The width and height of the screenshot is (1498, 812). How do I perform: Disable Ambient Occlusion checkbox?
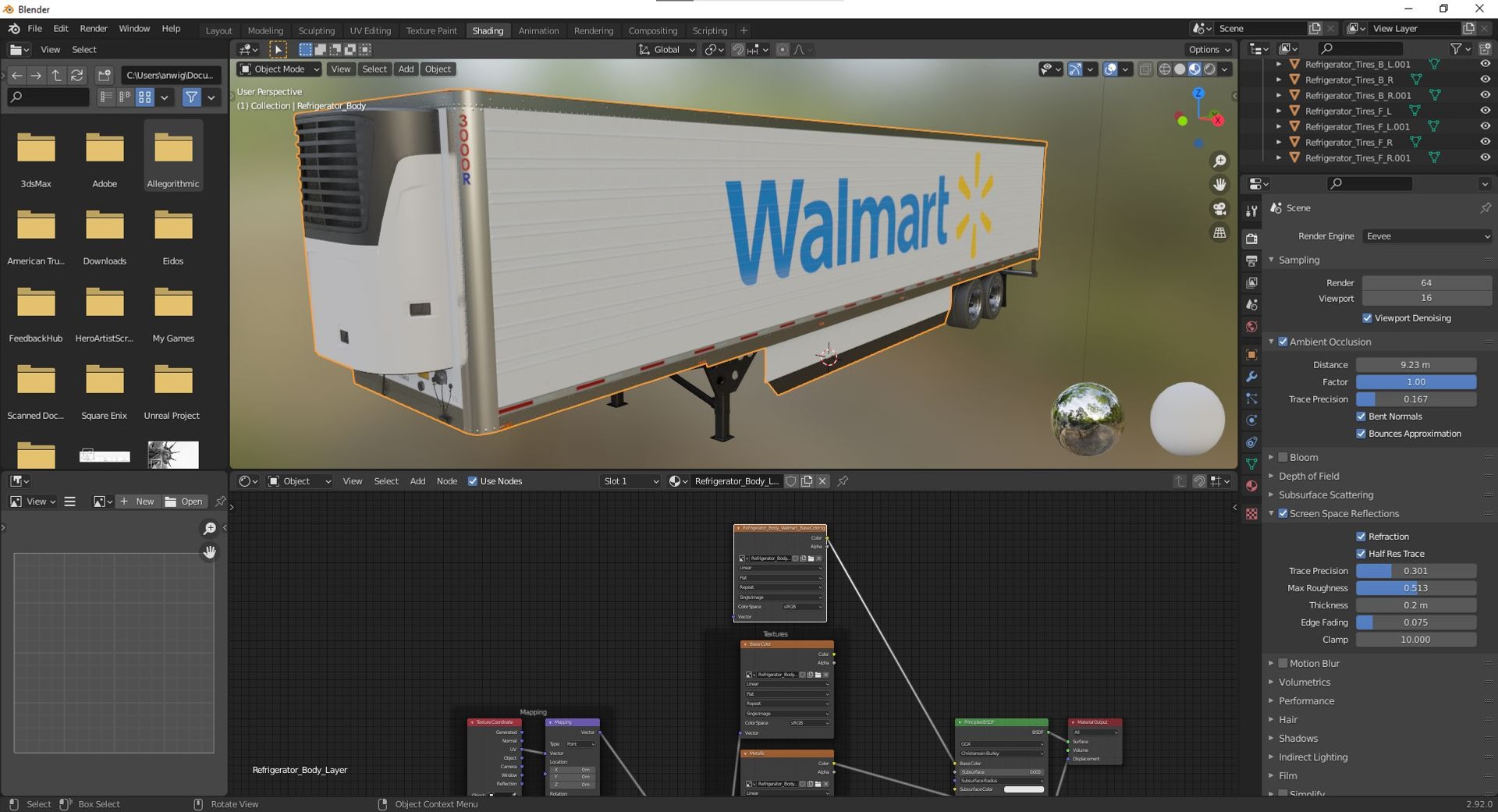1283,342
